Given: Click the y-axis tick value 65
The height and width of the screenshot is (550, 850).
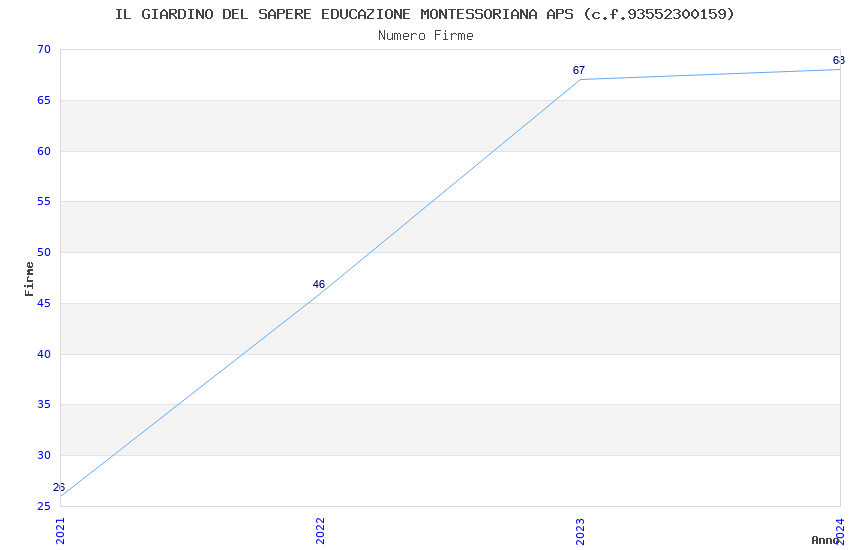Looking at the screenshot, I should [x=44, y=100].
